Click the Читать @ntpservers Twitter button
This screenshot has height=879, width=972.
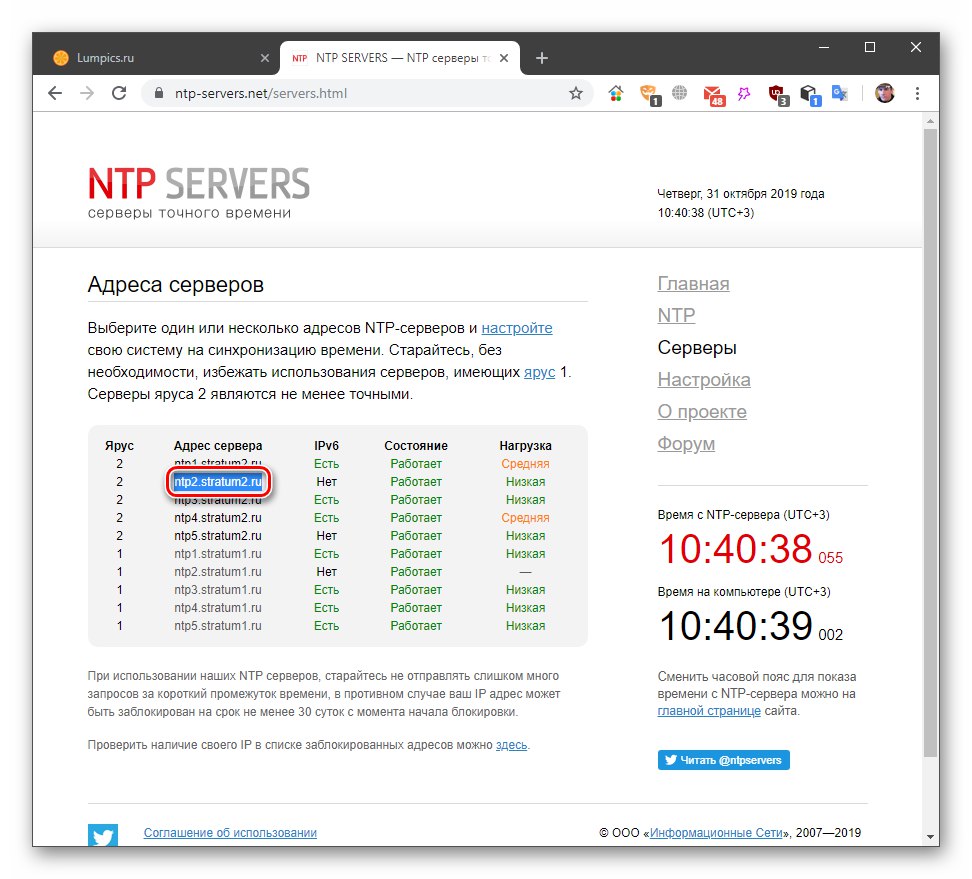click(723, 760)
